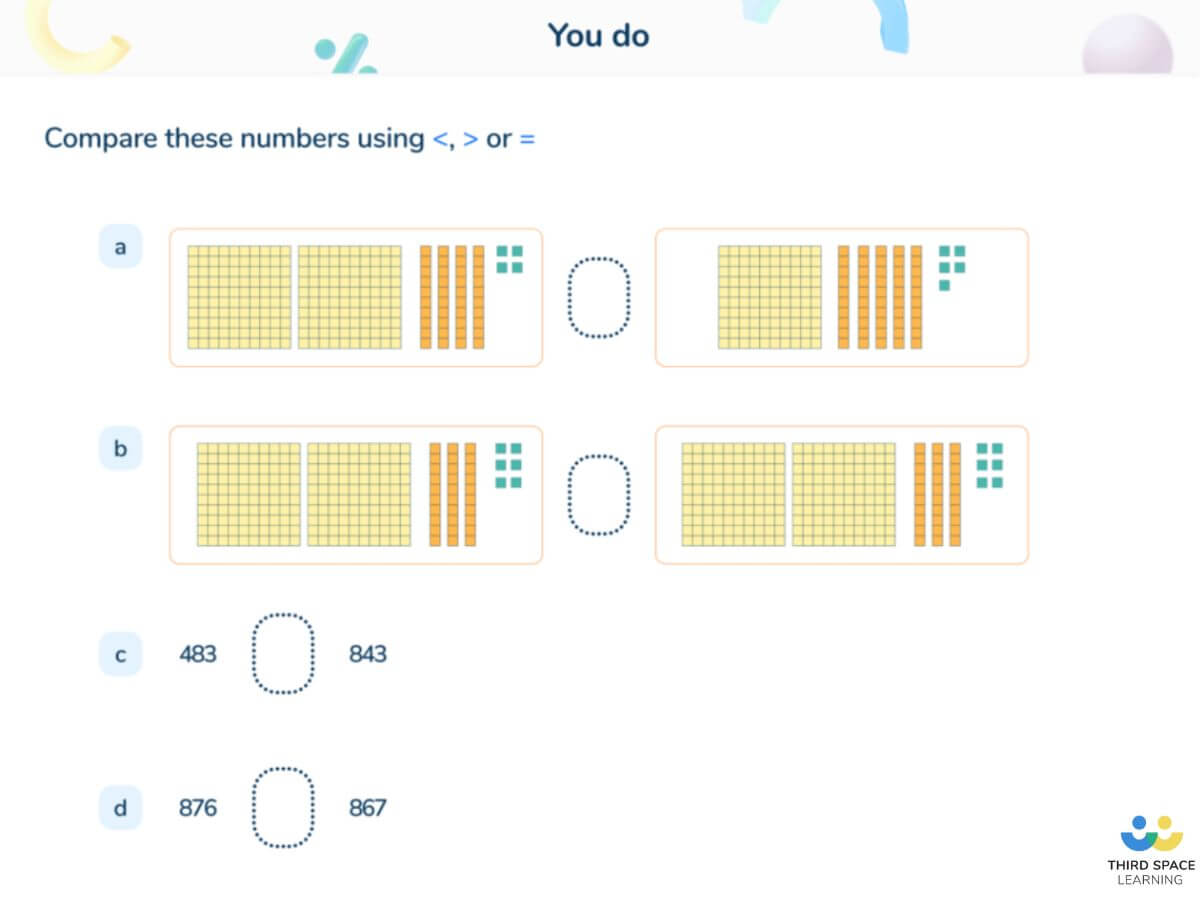The width and height of the screenshot is (1200, 900).
Task: Select the question c label badge
Action: click(120, 655)
